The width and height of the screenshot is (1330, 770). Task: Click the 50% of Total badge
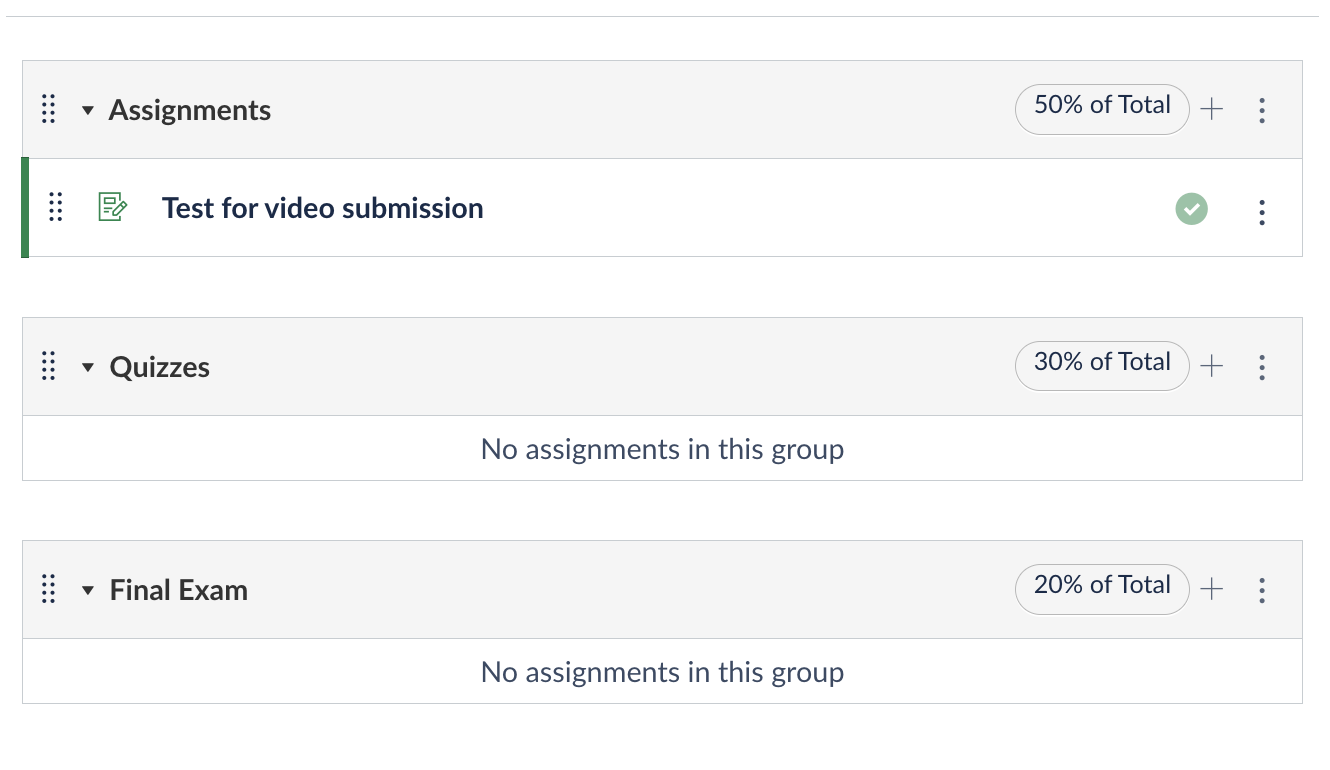pos(1102,107)
